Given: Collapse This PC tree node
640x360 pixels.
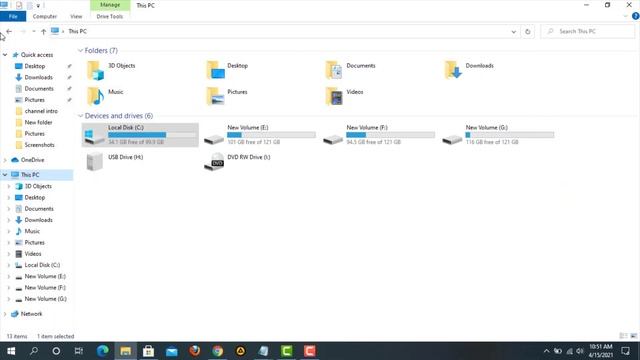Looking at the screenshot, I should (5, 175).
